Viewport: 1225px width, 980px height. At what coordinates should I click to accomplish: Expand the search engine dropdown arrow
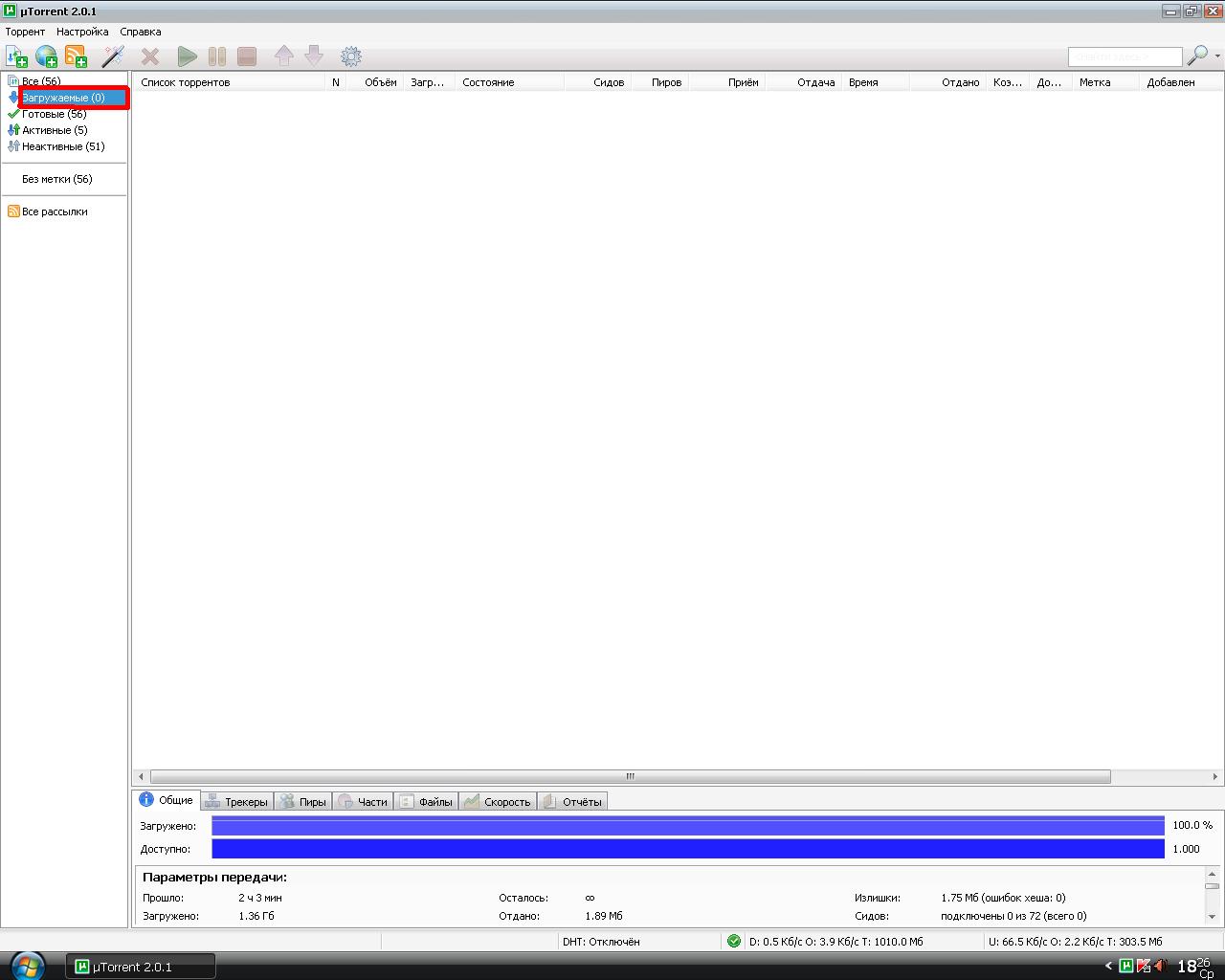click(x=1217, y=56)
